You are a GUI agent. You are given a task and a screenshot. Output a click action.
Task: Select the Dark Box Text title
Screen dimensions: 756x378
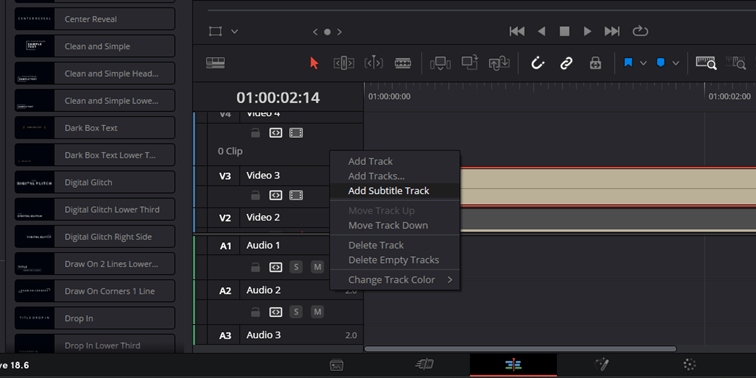click(94, 128)
